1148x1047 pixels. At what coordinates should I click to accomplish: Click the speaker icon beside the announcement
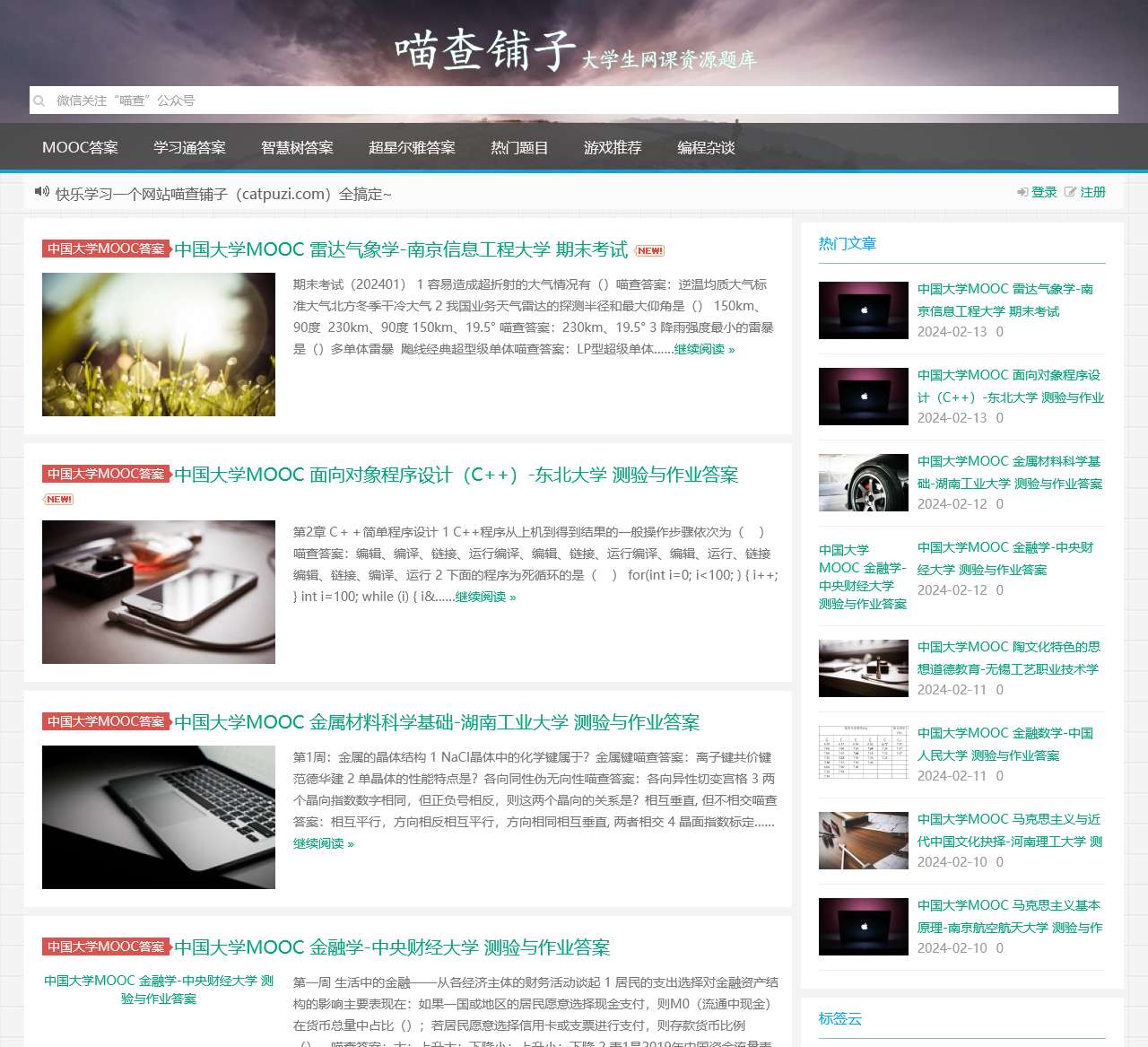pyautogui.click(x=43, y=192)
